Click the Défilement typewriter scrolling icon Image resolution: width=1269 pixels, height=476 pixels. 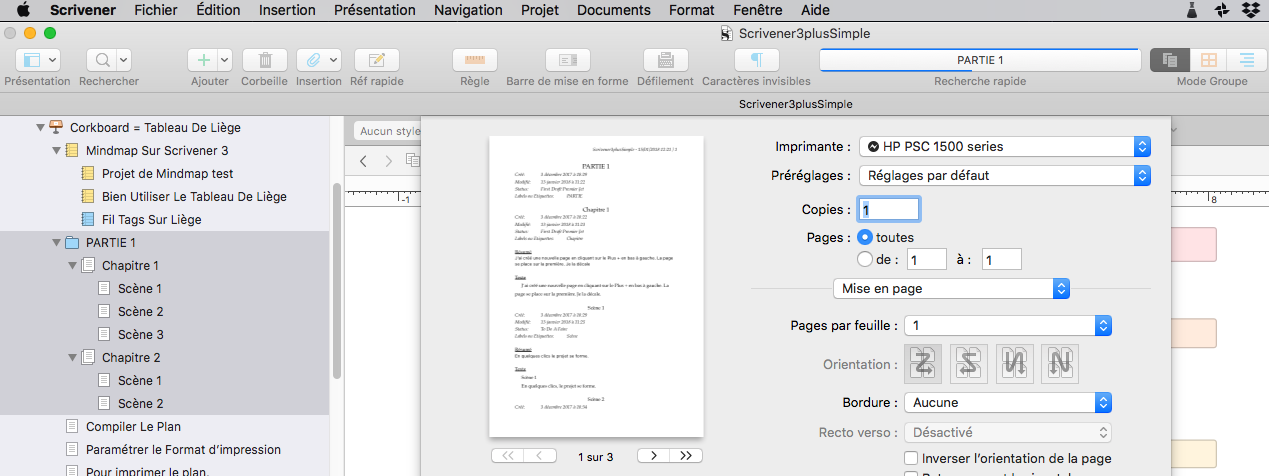(664, 60)
